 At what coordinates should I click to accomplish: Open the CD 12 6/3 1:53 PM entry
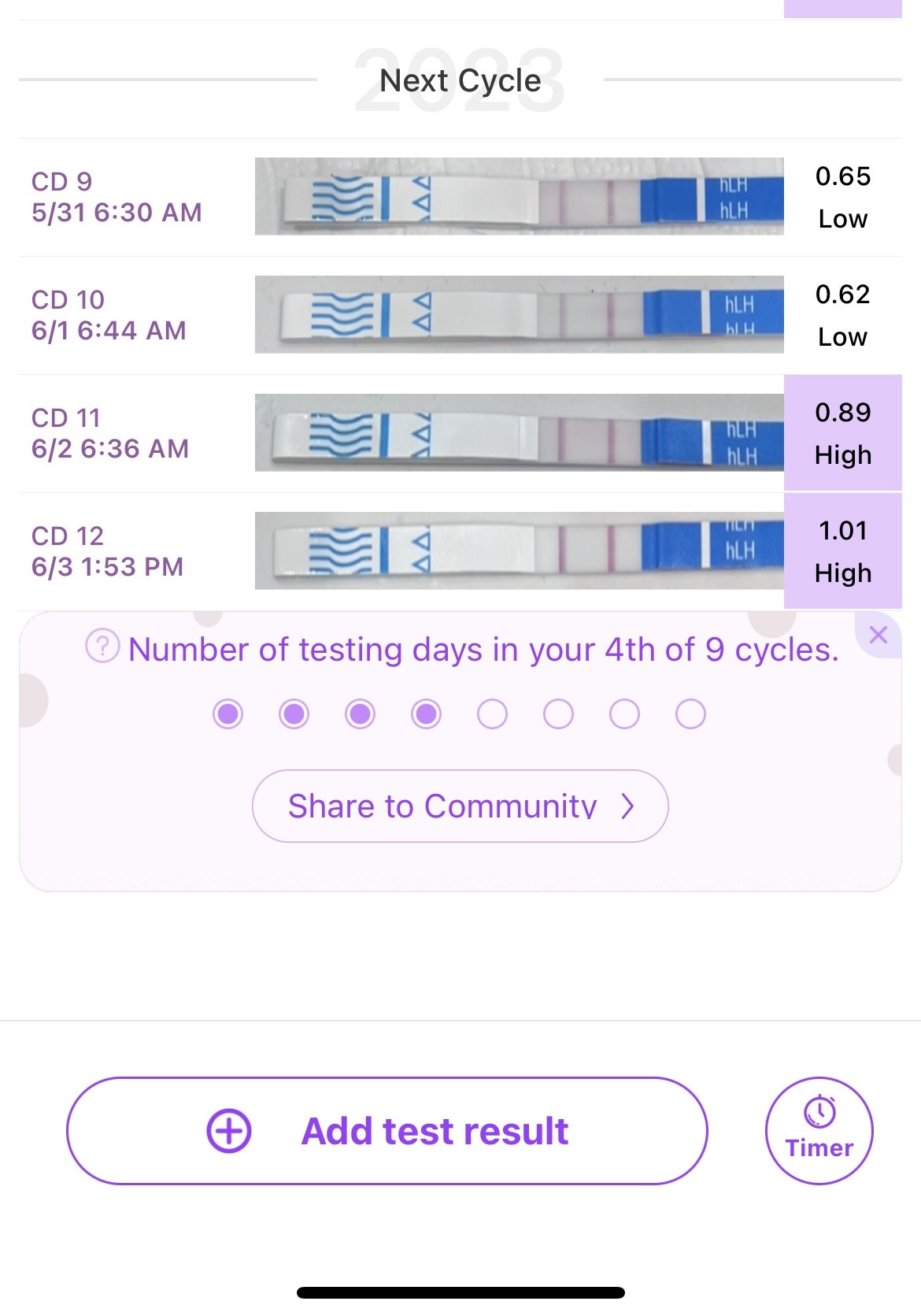click(108, 551)
